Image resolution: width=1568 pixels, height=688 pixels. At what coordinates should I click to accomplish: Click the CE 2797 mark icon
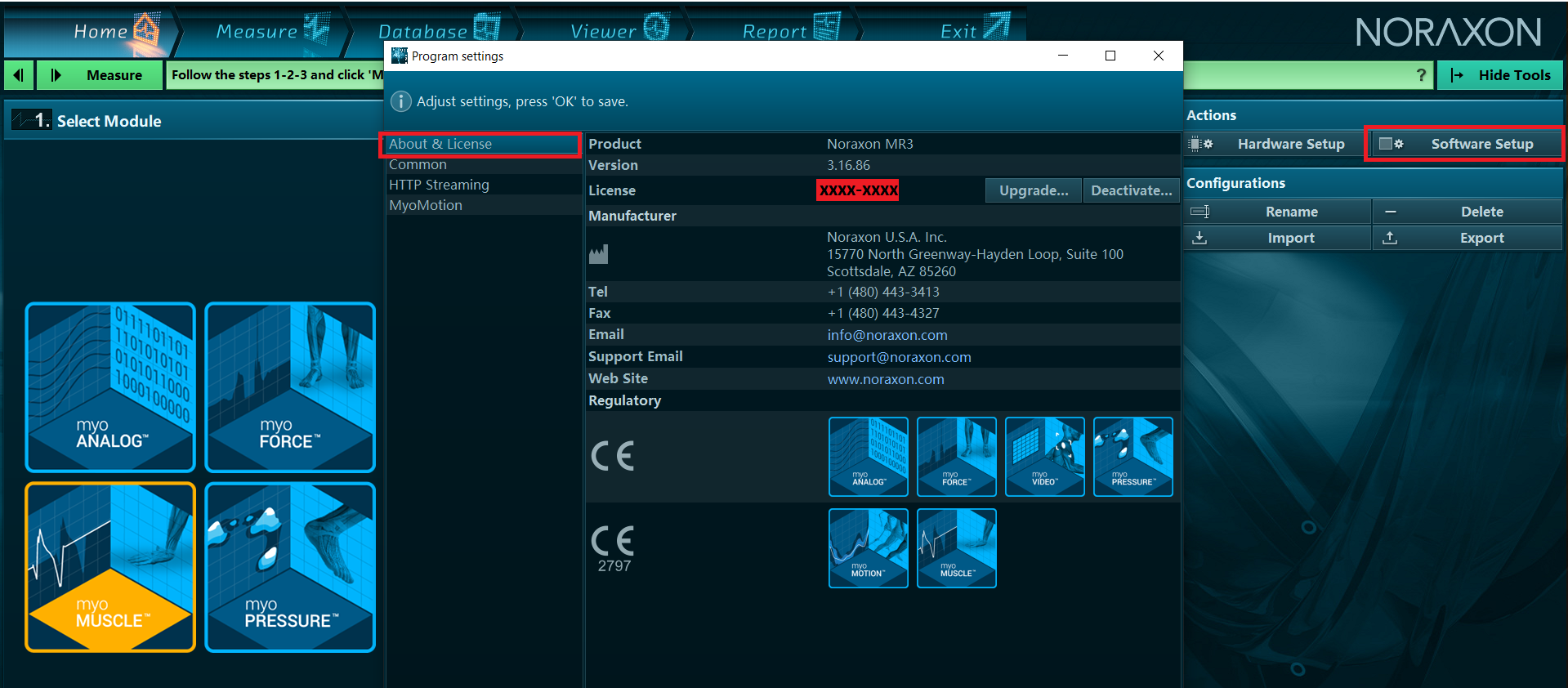click(613, 548)
